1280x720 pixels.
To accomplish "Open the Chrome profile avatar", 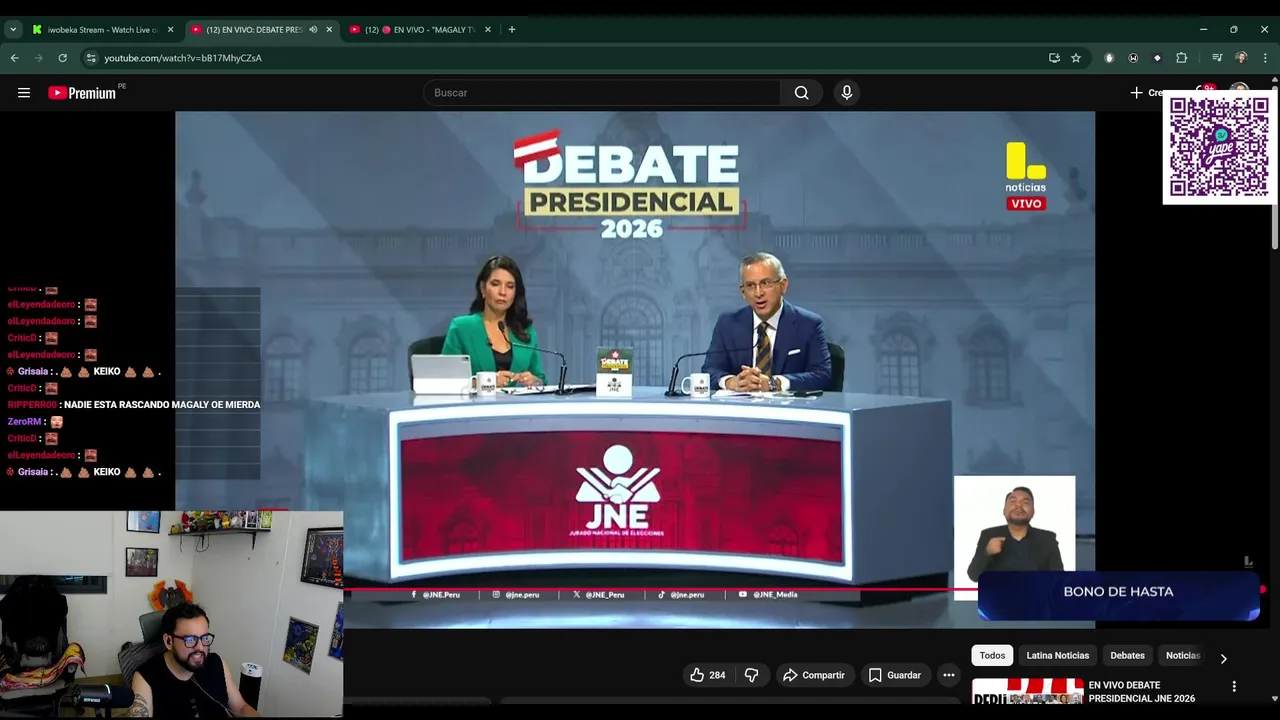I will (x=1241, y=58).
